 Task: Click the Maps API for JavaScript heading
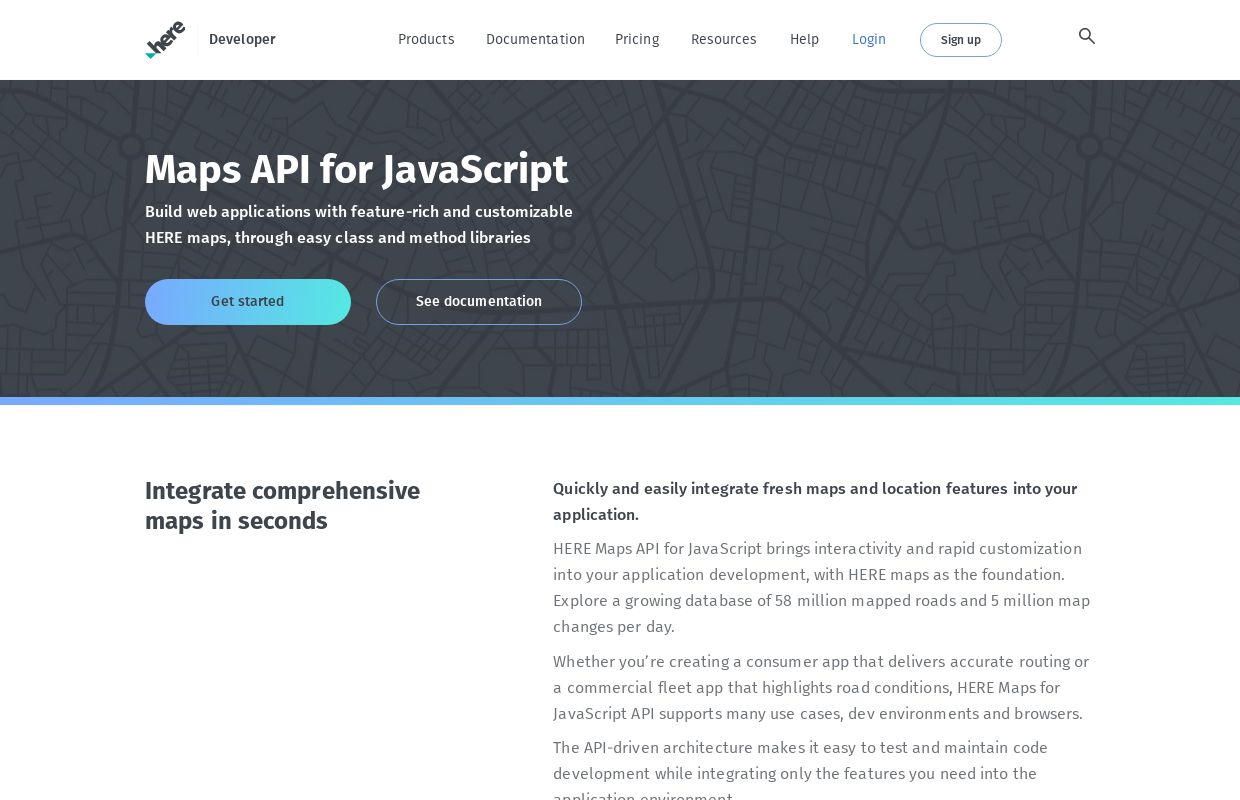click(x=356, y=170)
